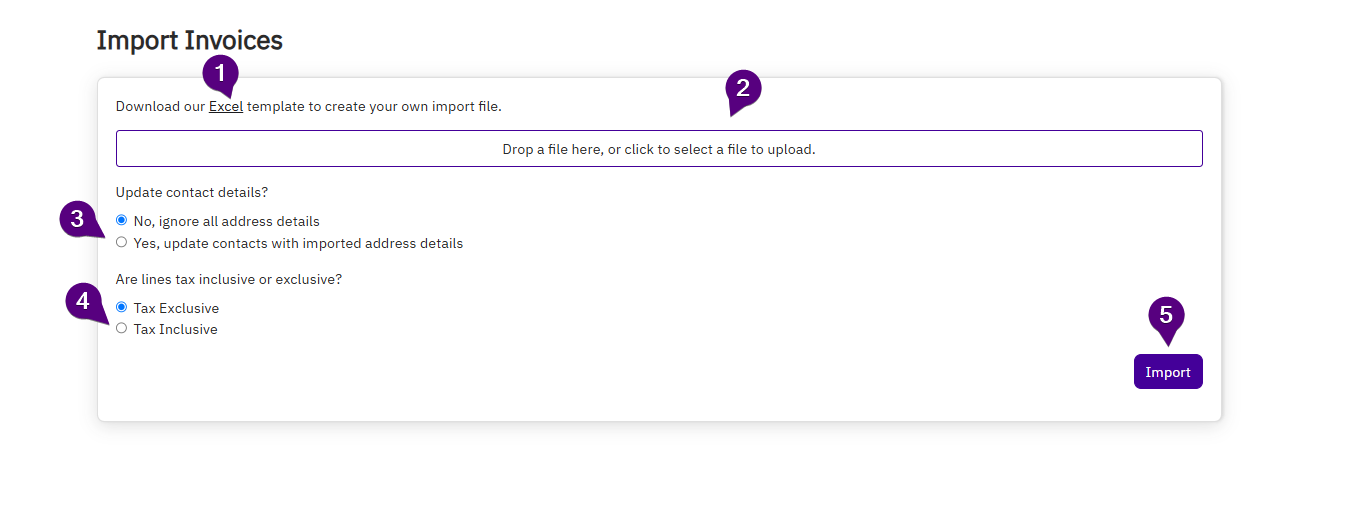Choose the Tax Exclusive radio circle
The height and width of the screenshot is (507, 1350).
[122, 307]
